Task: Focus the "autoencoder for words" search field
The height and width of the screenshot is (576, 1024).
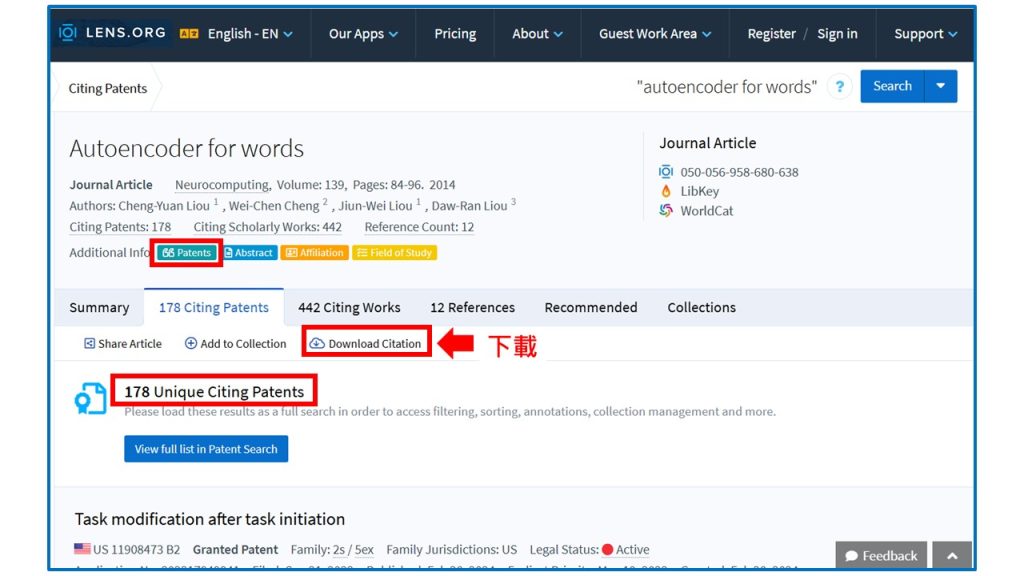Action: (726, 87)
